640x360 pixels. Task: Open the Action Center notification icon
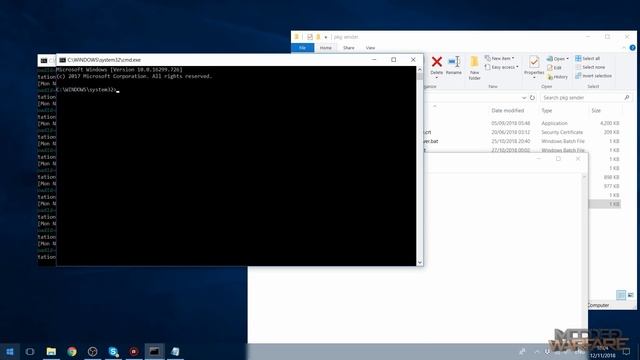point(627,351)
